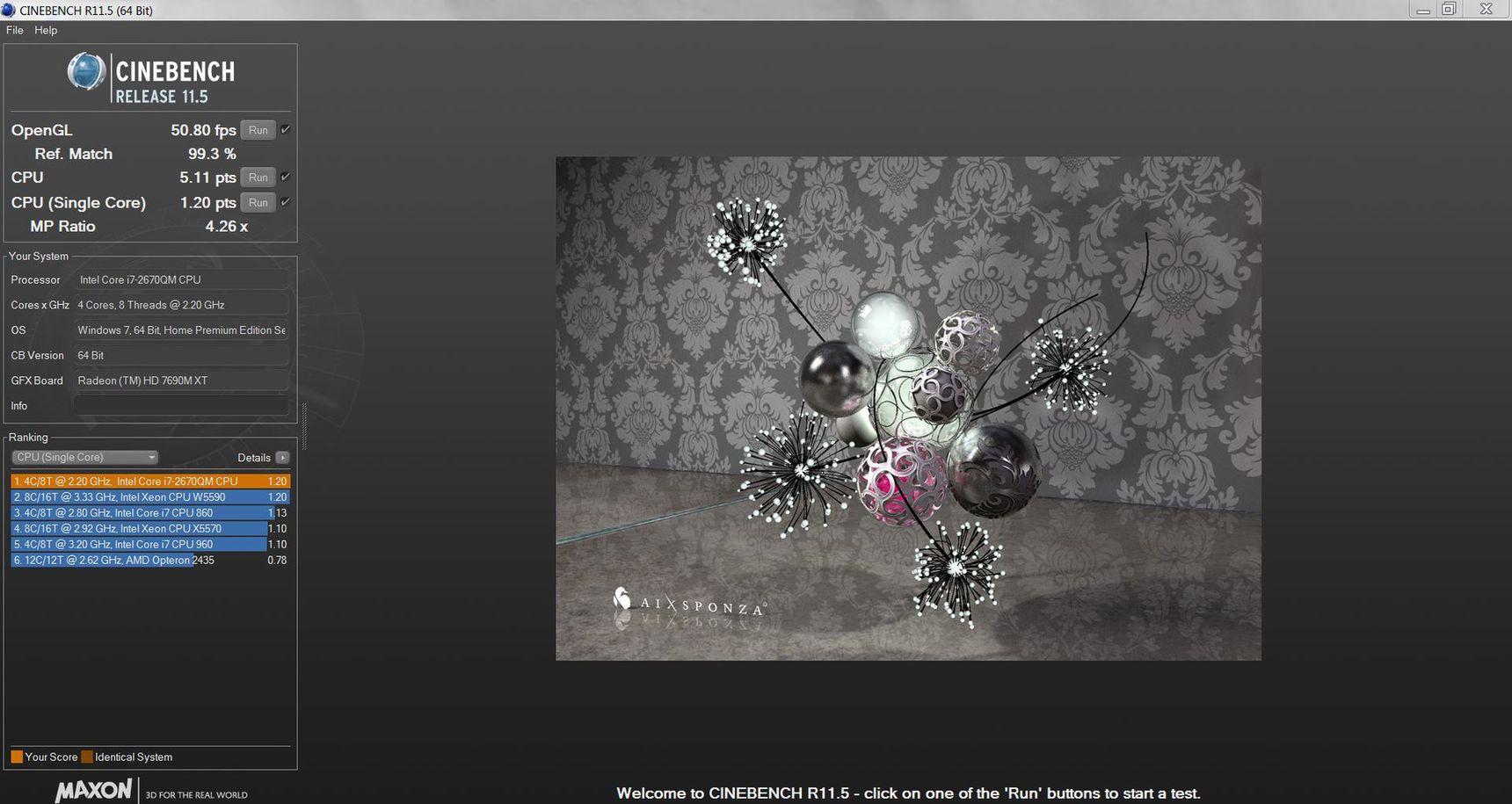
Task: Select ranking row AMD Opteron 2435
Action: [149, 561]
